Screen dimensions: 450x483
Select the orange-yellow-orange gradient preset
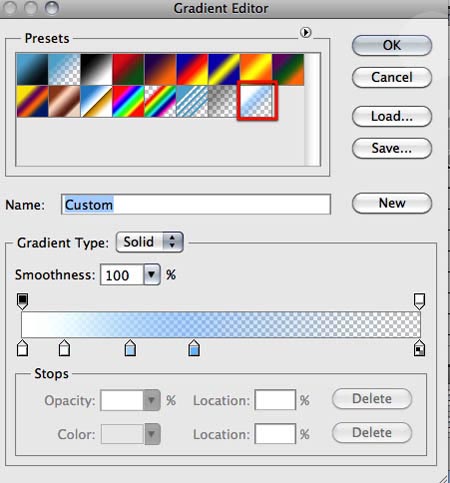256,69
